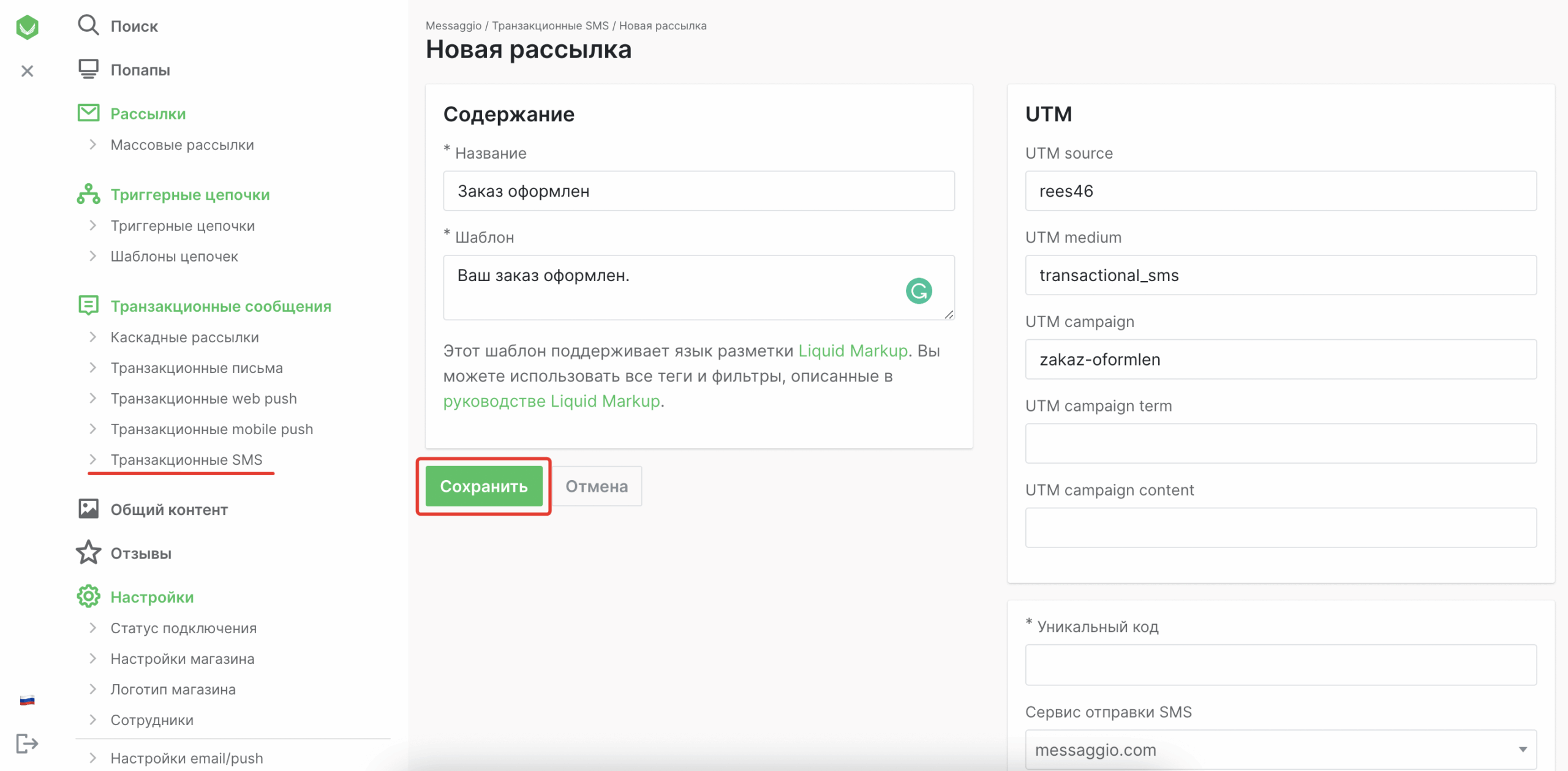Screen dimensions: 1568x771
Task: Open Шаблоны цепочек menu item
Action: 174,256
